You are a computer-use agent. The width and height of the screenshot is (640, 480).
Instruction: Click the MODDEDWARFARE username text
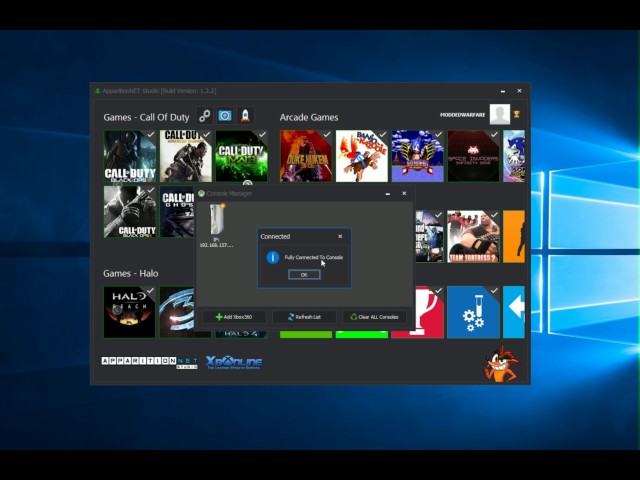click(462, 115)
